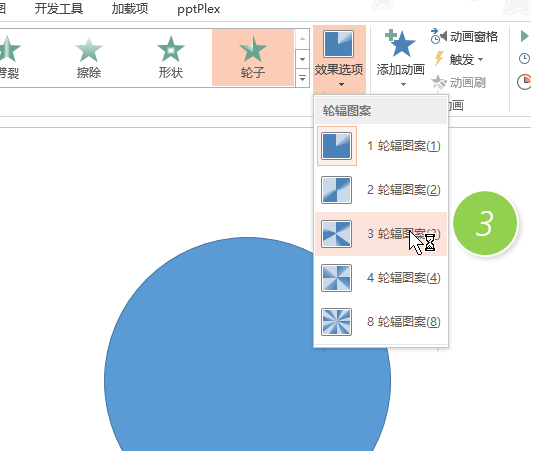Expand the animation gallery with More arrow
The height and width of the screenshot is (451, 535).
pyautogui.click(x=302, y=78)
